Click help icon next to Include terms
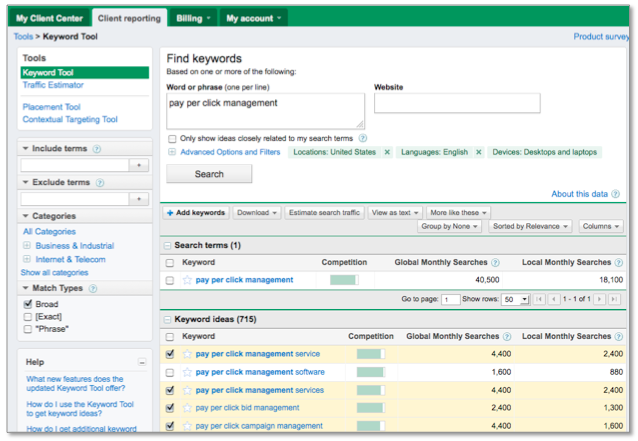The width and height of the screenshot is (638, 441). click(97, 149)
